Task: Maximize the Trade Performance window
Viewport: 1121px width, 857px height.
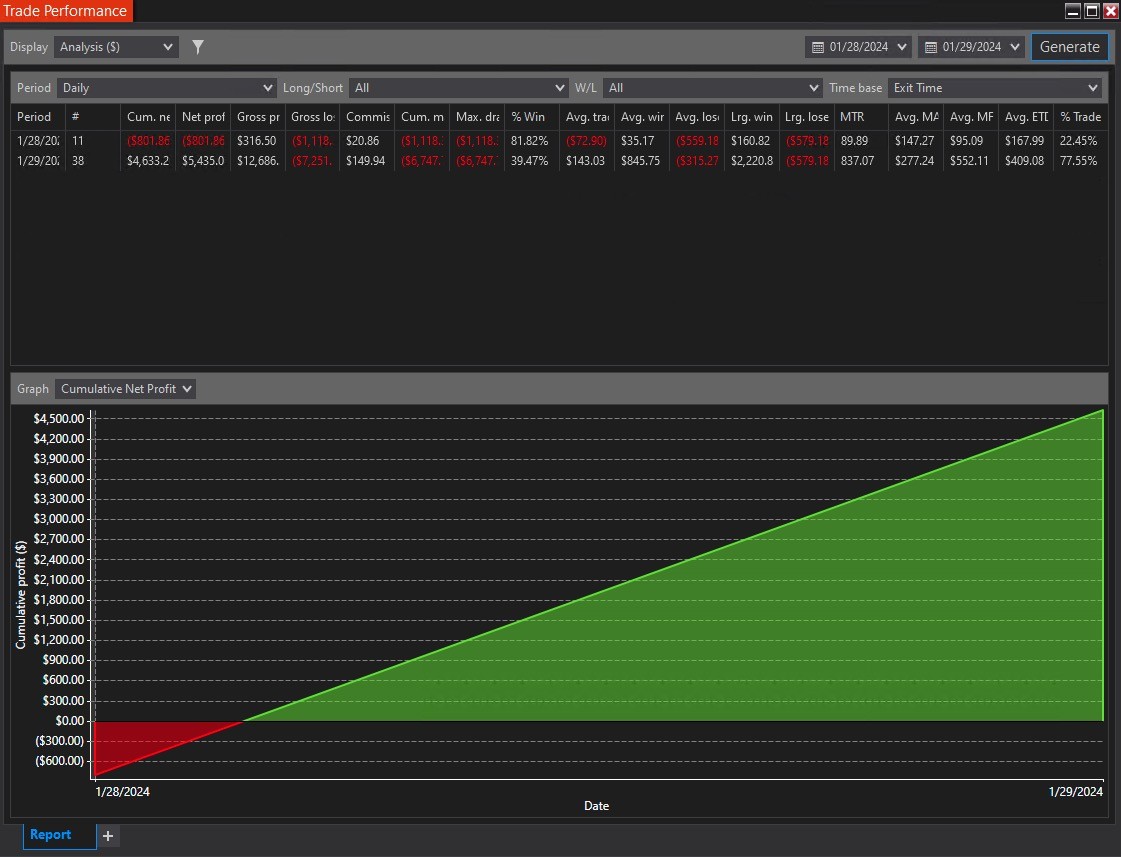Action: (1092, 11)
